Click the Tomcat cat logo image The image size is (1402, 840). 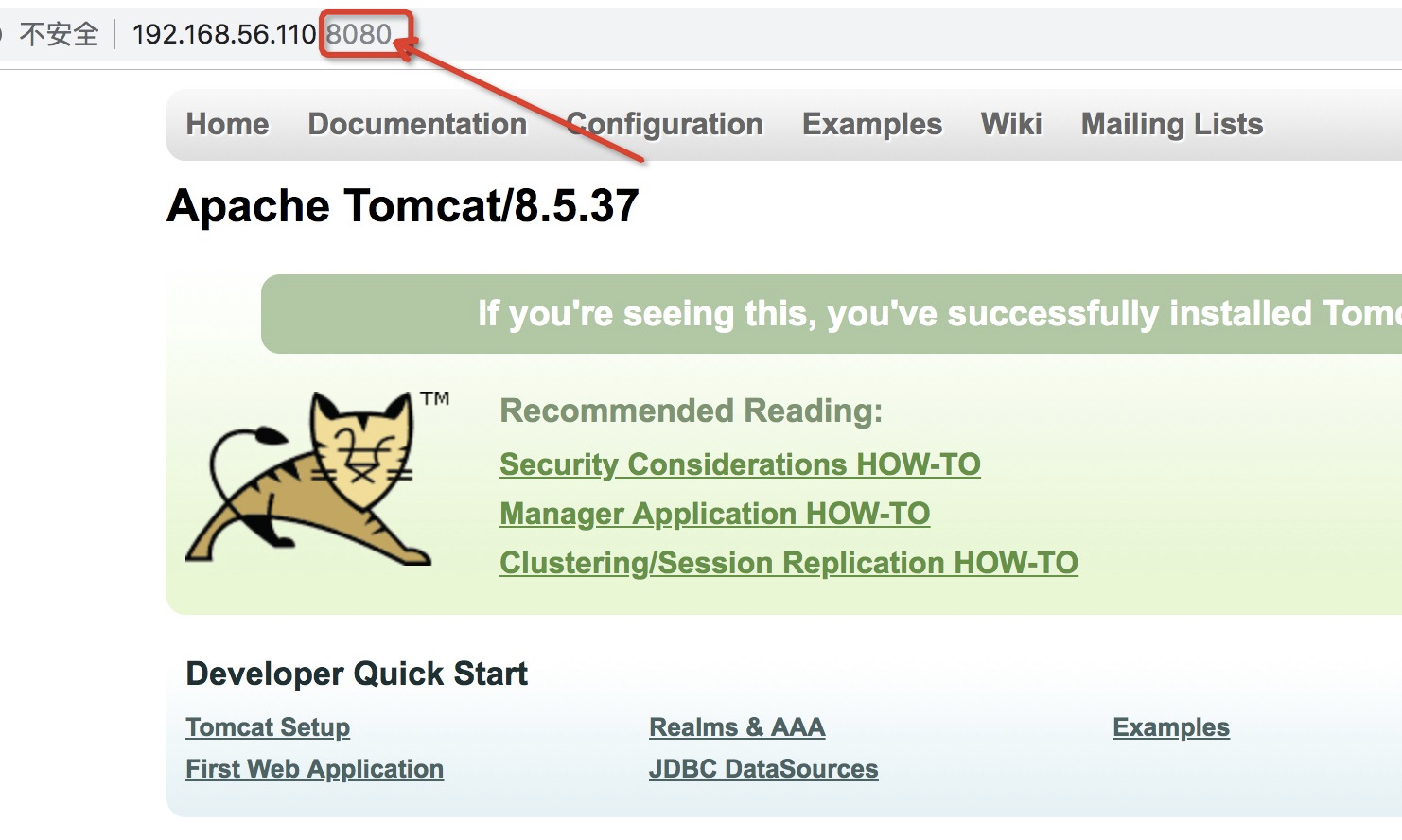pyautogui.click(x=317, y=478)
